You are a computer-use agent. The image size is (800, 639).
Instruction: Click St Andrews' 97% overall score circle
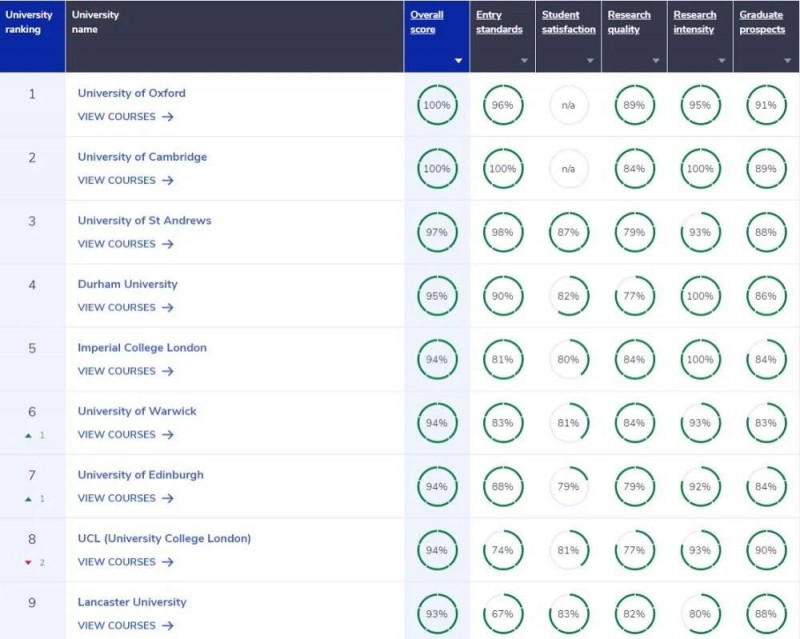point(437,232)
